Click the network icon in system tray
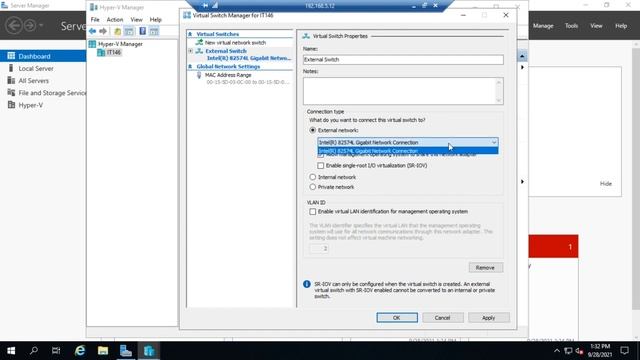640x360 pixels. 568,351
